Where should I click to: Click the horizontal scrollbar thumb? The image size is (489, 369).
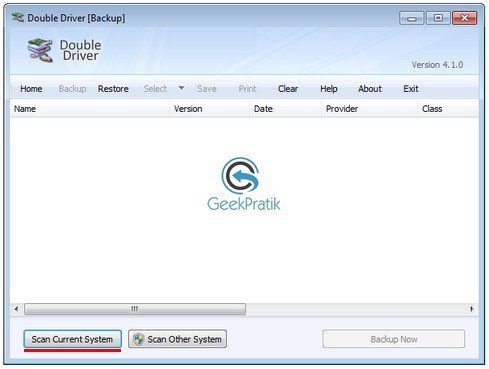(135, 309)
